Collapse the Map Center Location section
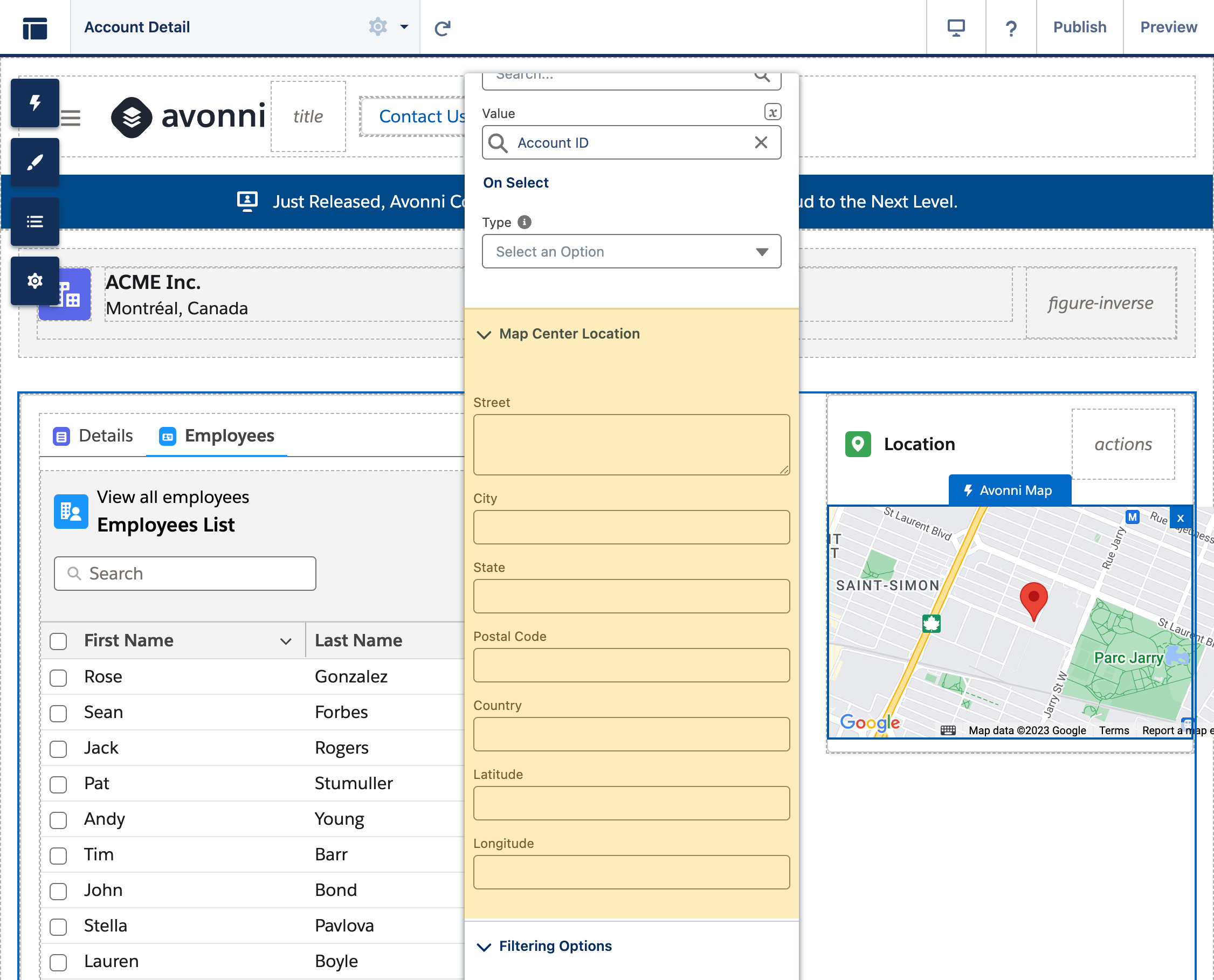 (x=484, y=334)
